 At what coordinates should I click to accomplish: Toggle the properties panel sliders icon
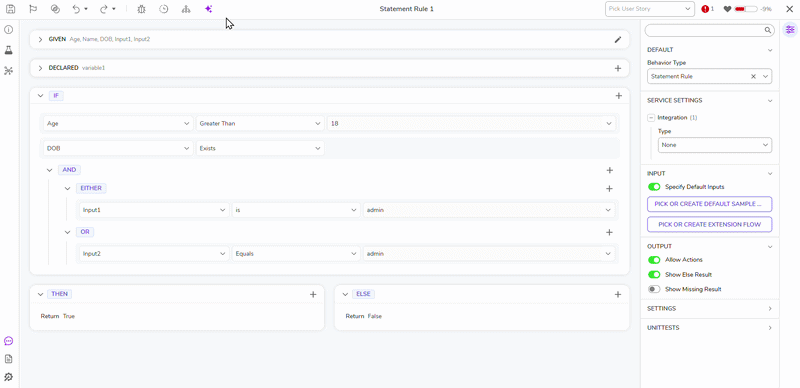(x=790, y=30)
